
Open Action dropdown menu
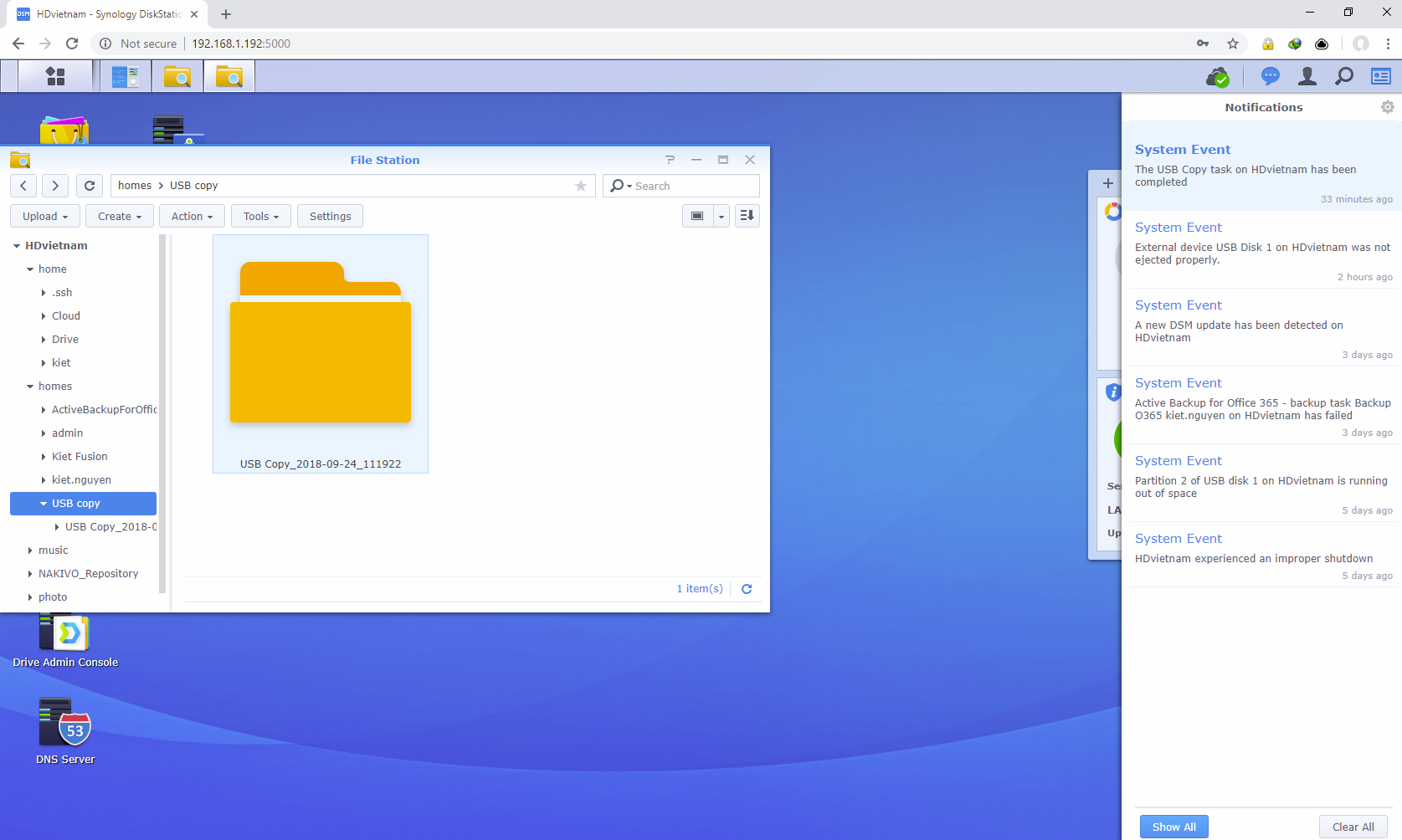(x=192, y=216)
